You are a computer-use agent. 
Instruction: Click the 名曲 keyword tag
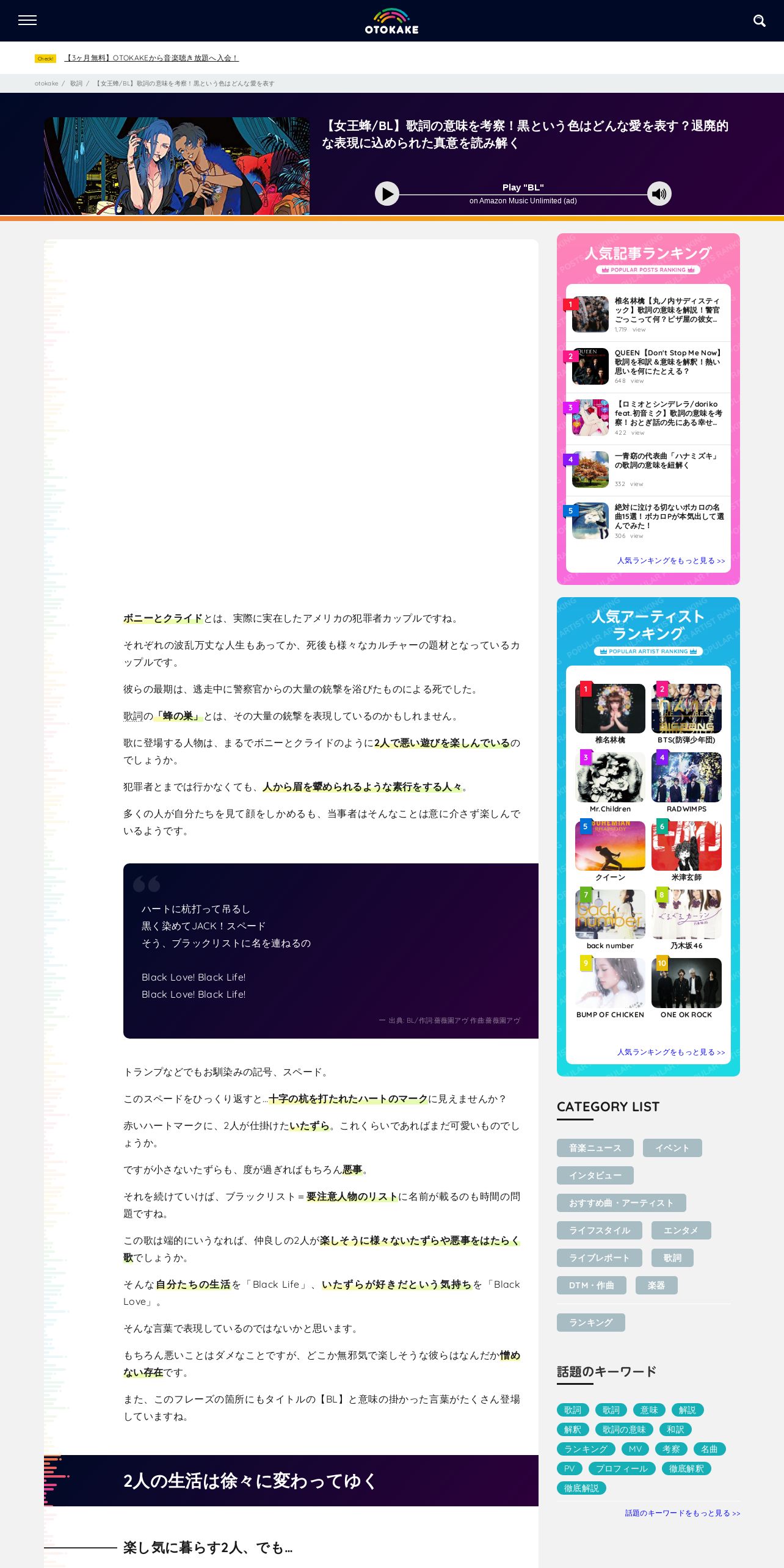[710, 1449]
